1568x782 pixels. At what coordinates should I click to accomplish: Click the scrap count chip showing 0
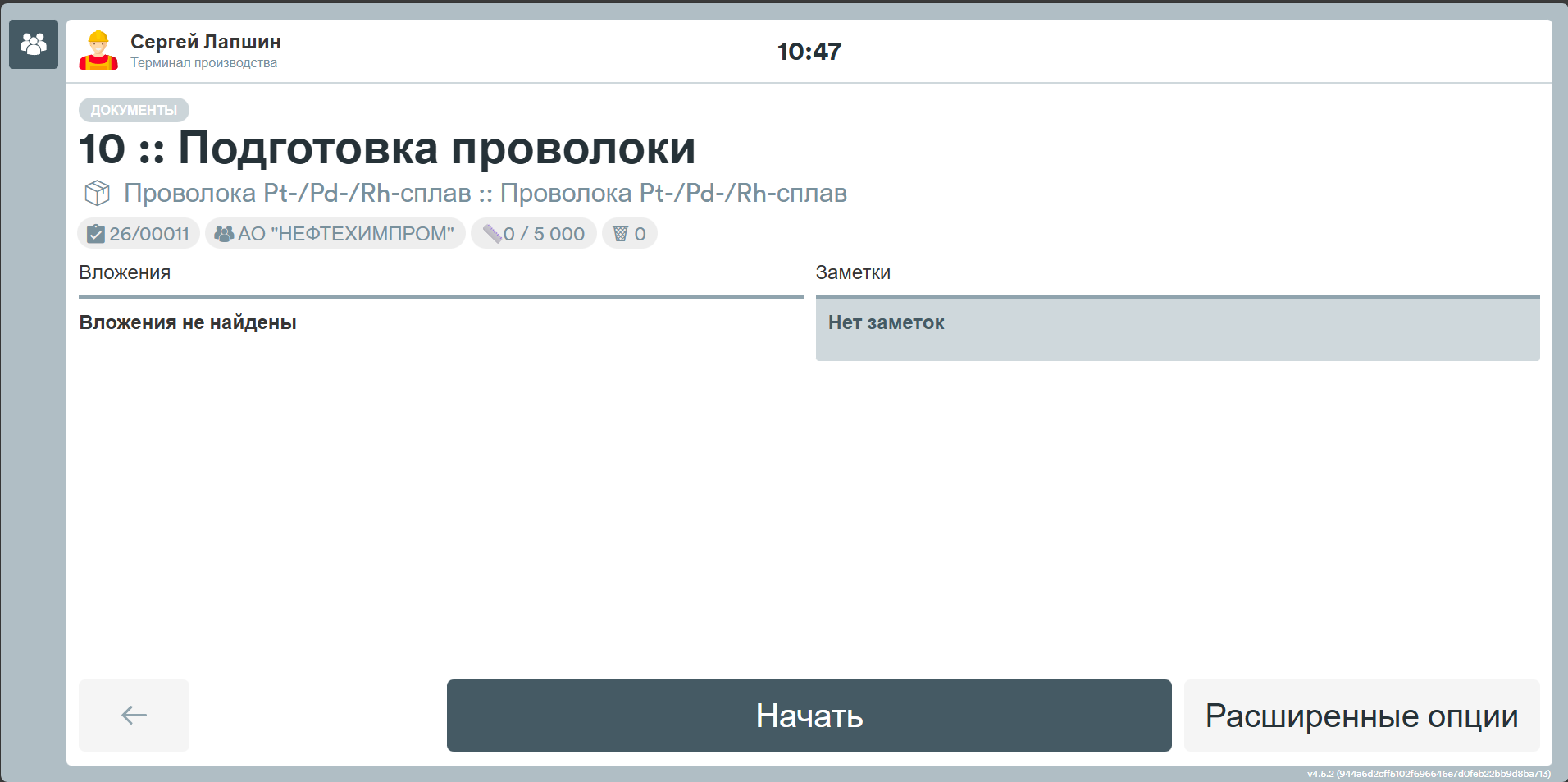pos(630,234)
